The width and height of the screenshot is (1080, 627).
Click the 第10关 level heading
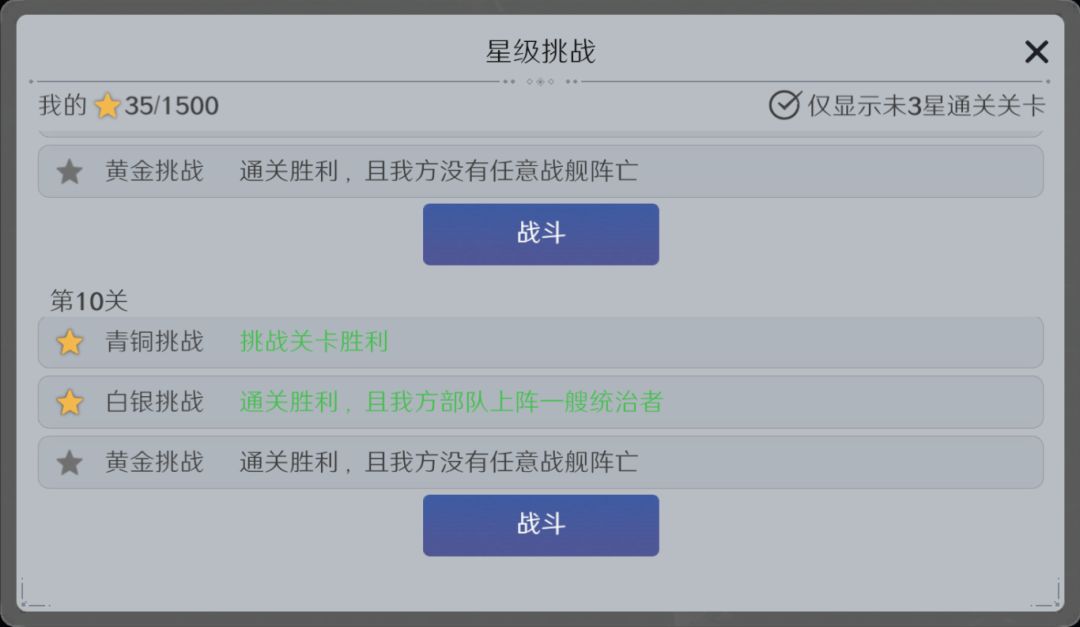[x=89, y=301]
